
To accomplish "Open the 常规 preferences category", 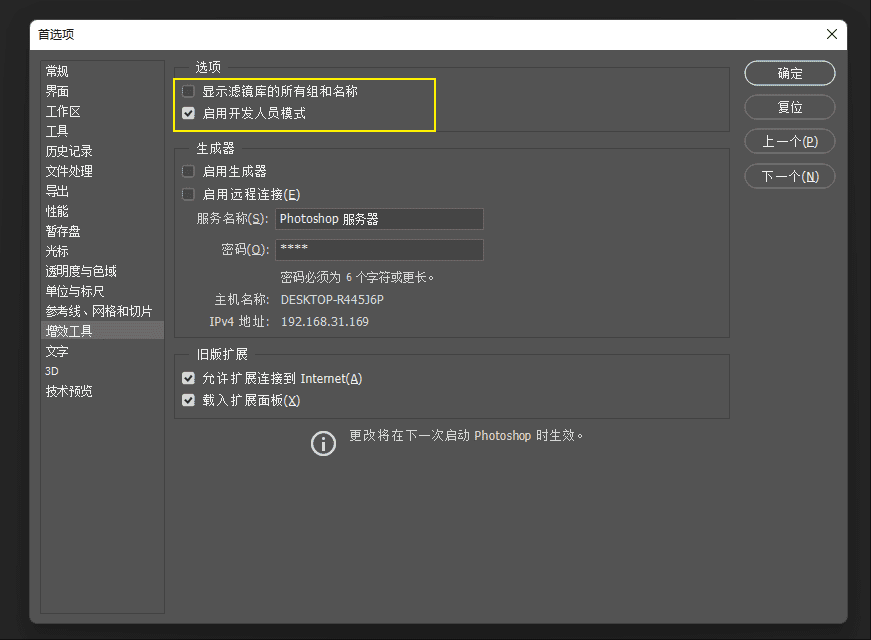I will point(102,71).
